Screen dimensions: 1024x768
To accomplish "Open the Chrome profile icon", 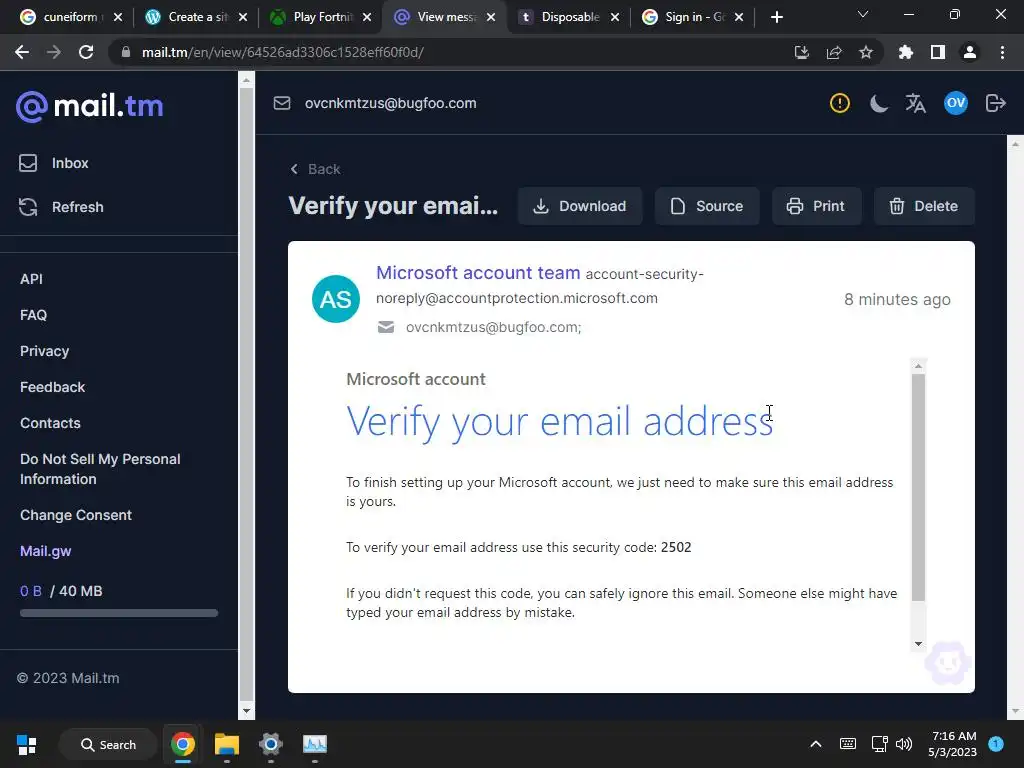I will click(x=970, y=52).
